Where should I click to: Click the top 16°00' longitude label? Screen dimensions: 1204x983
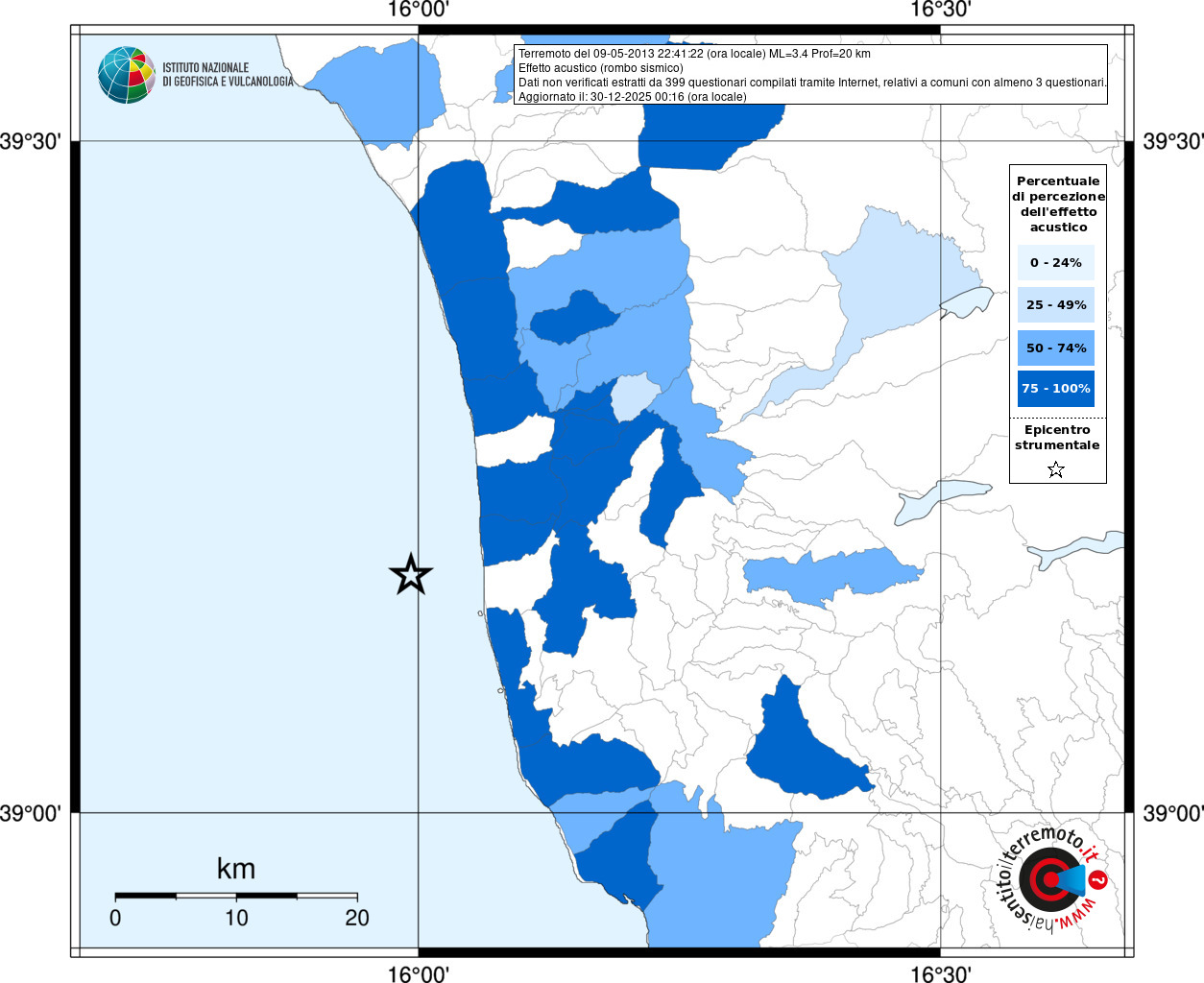(418, 10)
